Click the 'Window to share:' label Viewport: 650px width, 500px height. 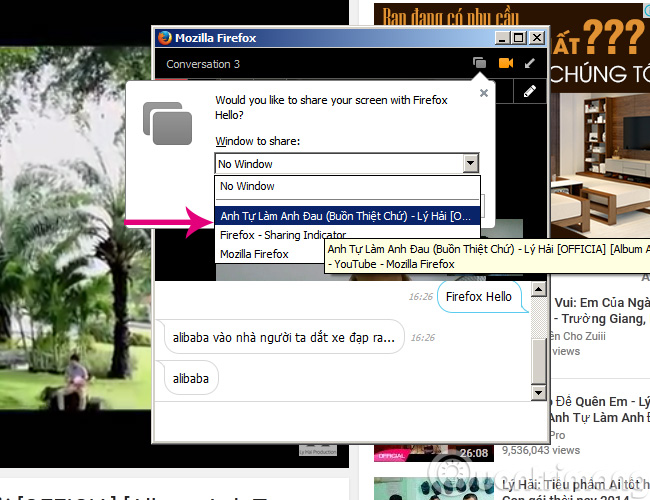pos(257,141)
